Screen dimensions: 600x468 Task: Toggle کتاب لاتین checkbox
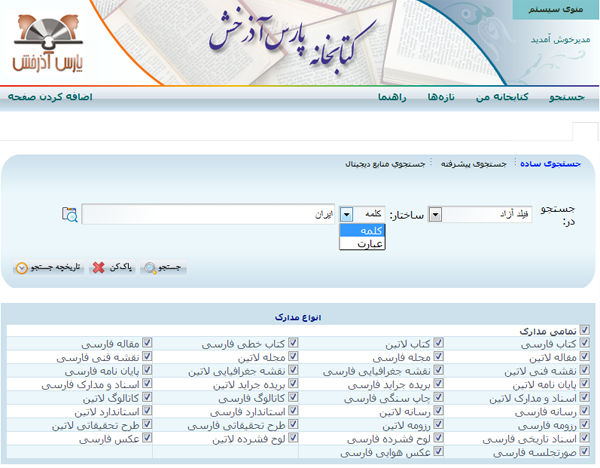coord(438,342)
